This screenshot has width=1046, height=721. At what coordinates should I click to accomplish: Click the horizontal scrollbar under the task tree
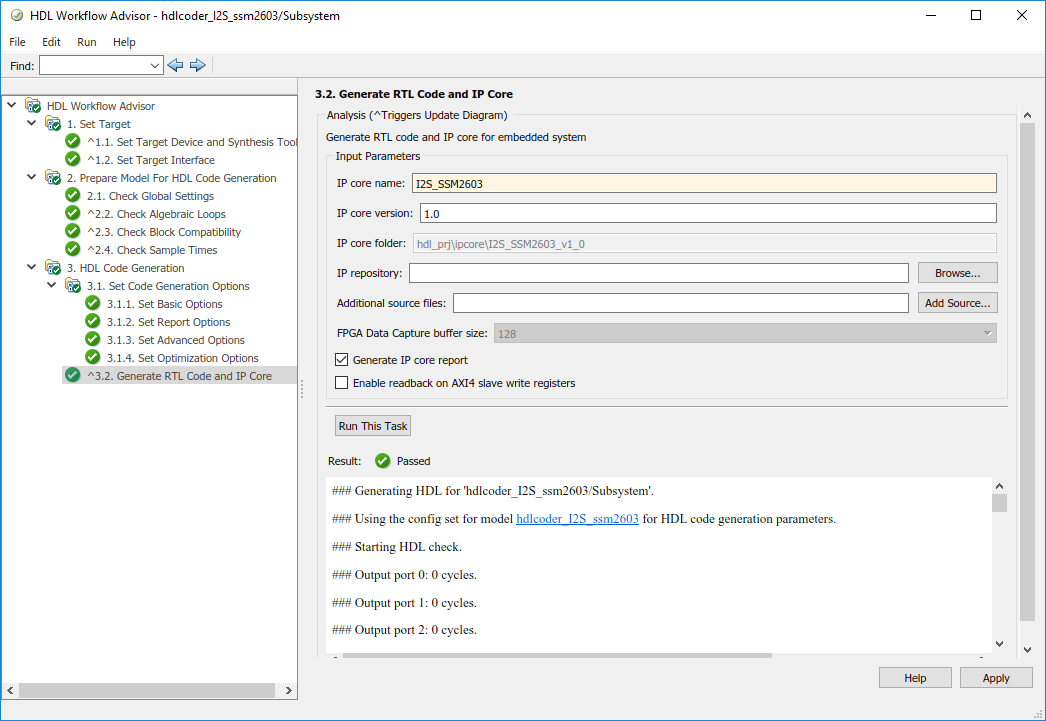150,691
